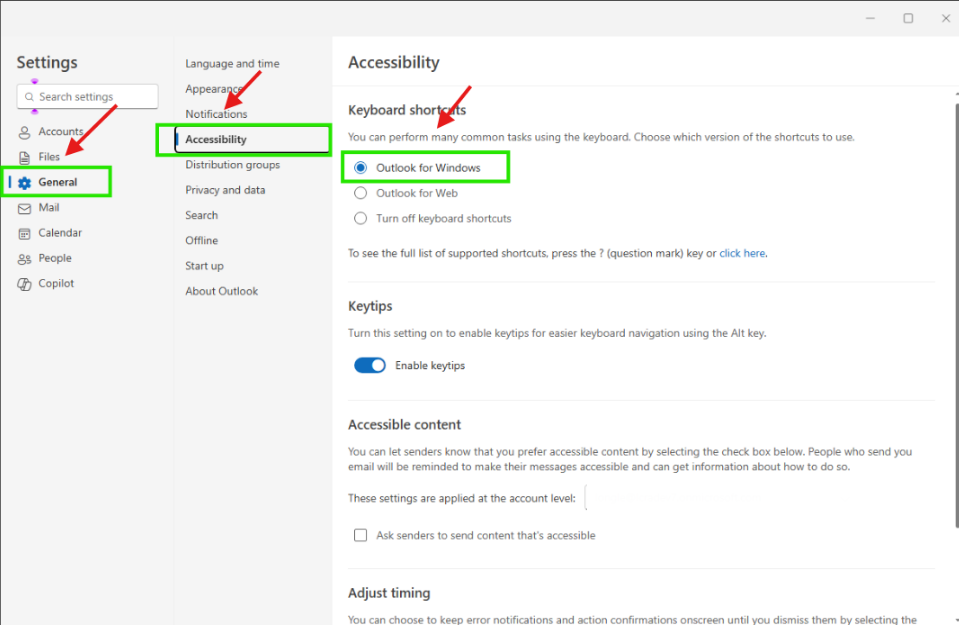
Task: Go to Accounts settings category
Action: click(61, 131)
